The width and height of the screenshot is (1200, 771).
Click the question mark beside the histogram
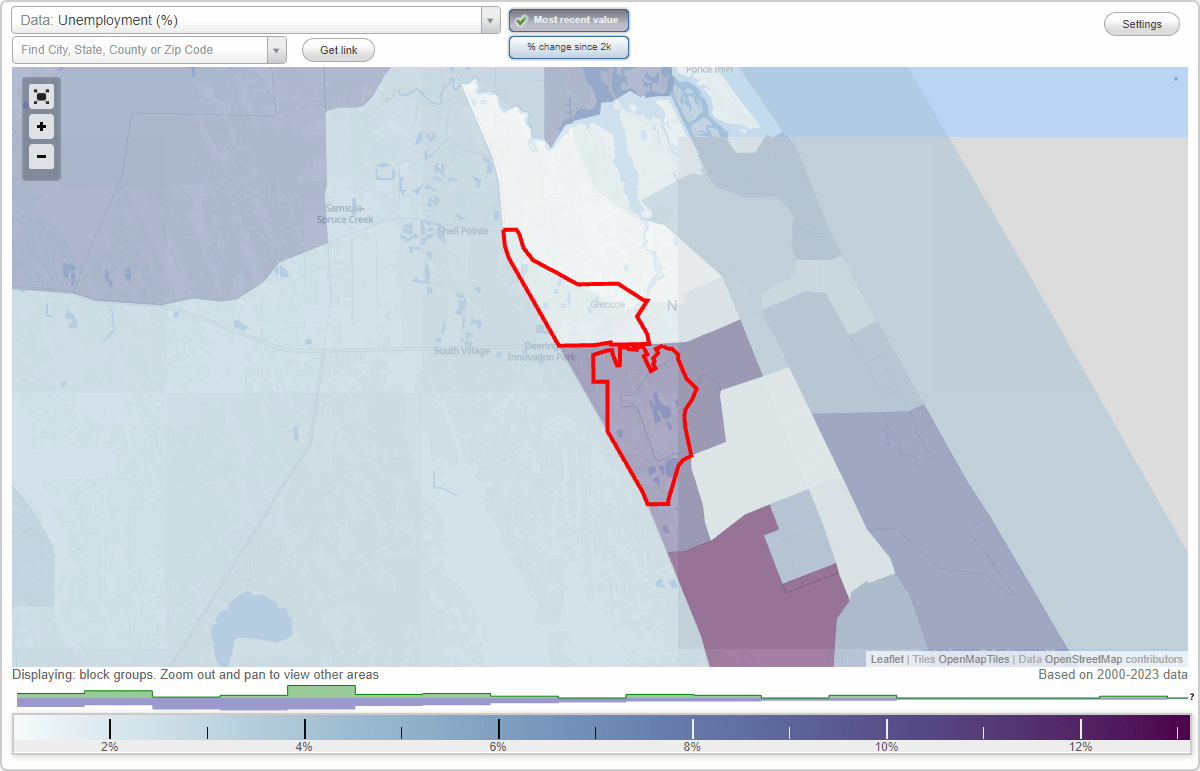click(1191, 696)
